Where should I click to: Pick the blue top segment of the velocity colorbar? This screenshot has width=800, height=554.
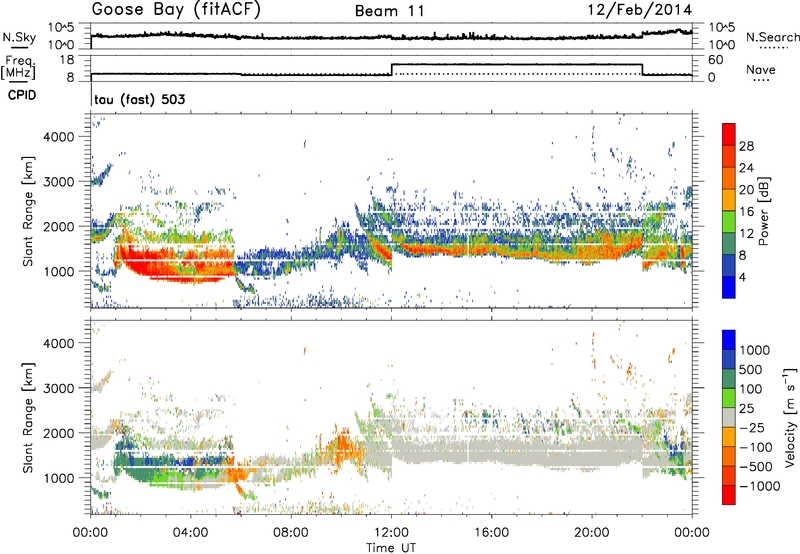coord(729,340)
